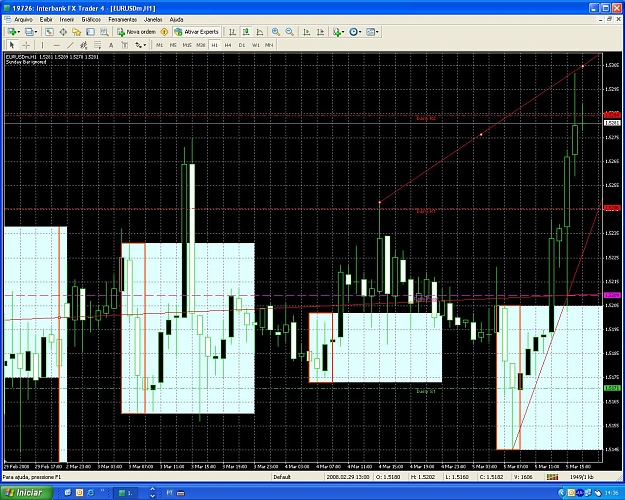
Task: Open the indicators list icon
Action: coord(337,32)
